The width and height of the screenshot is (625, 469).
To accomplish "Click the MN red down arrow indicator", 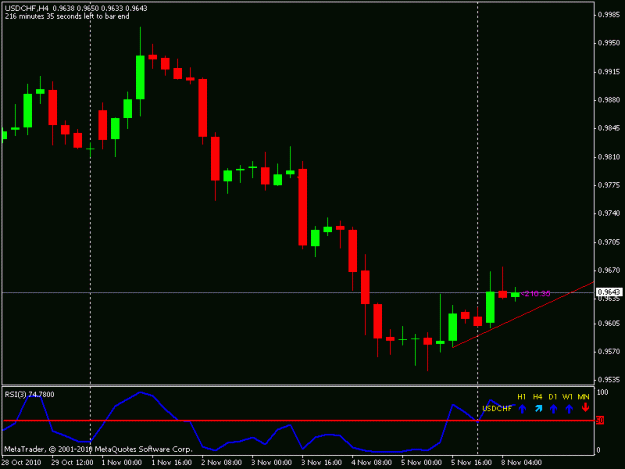I will pos(585,408).
